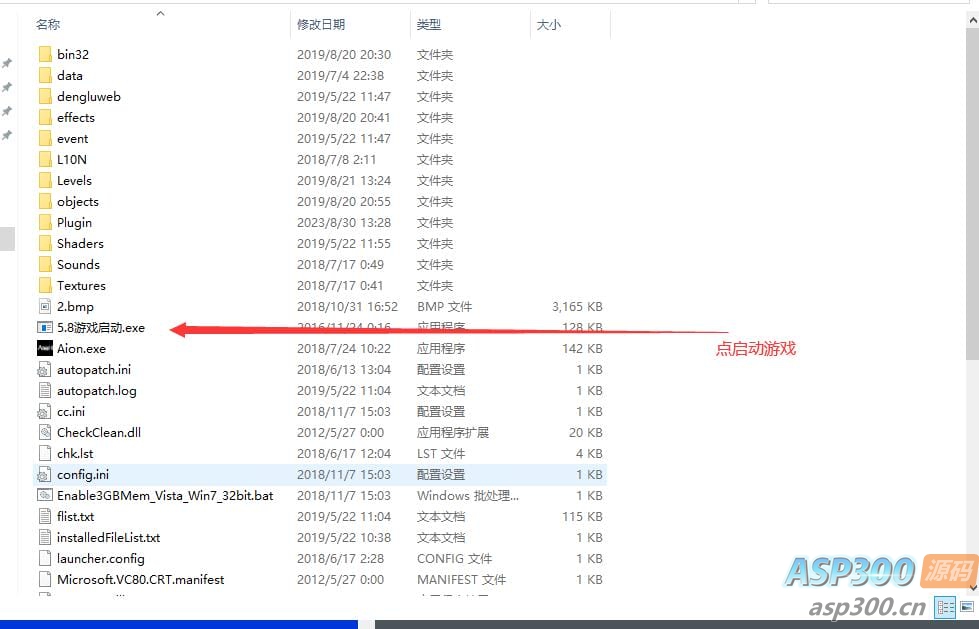Select the data folder icon
The image size is (979, 629).
click(x=45, y=76)
